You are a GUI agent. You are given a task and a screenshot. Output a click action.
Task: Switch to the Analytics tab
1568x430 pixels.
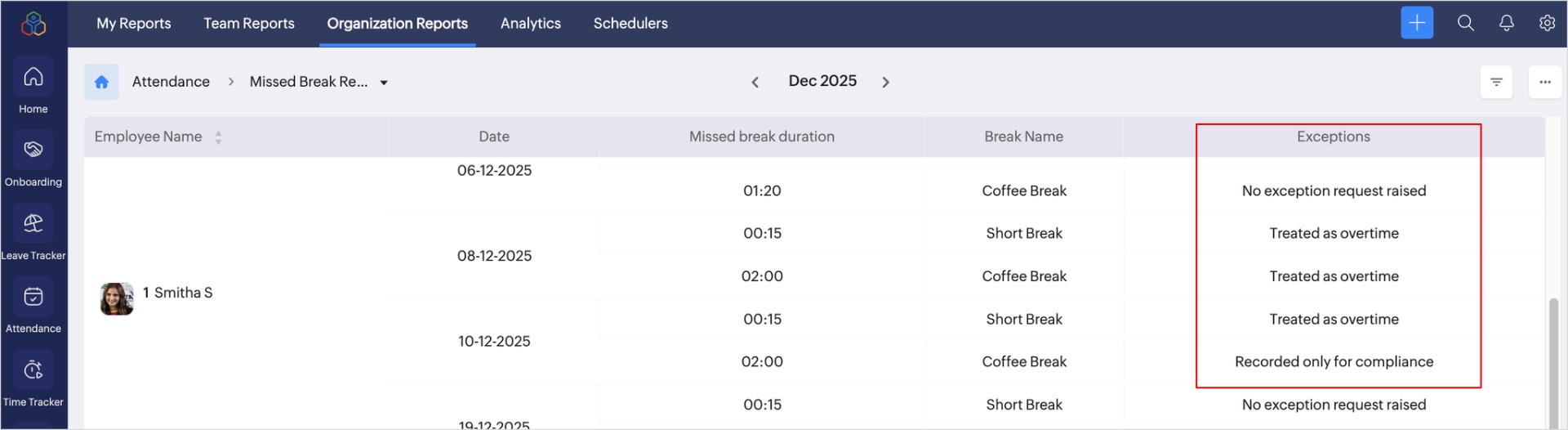pyautogui.click(x=531, y=24)
